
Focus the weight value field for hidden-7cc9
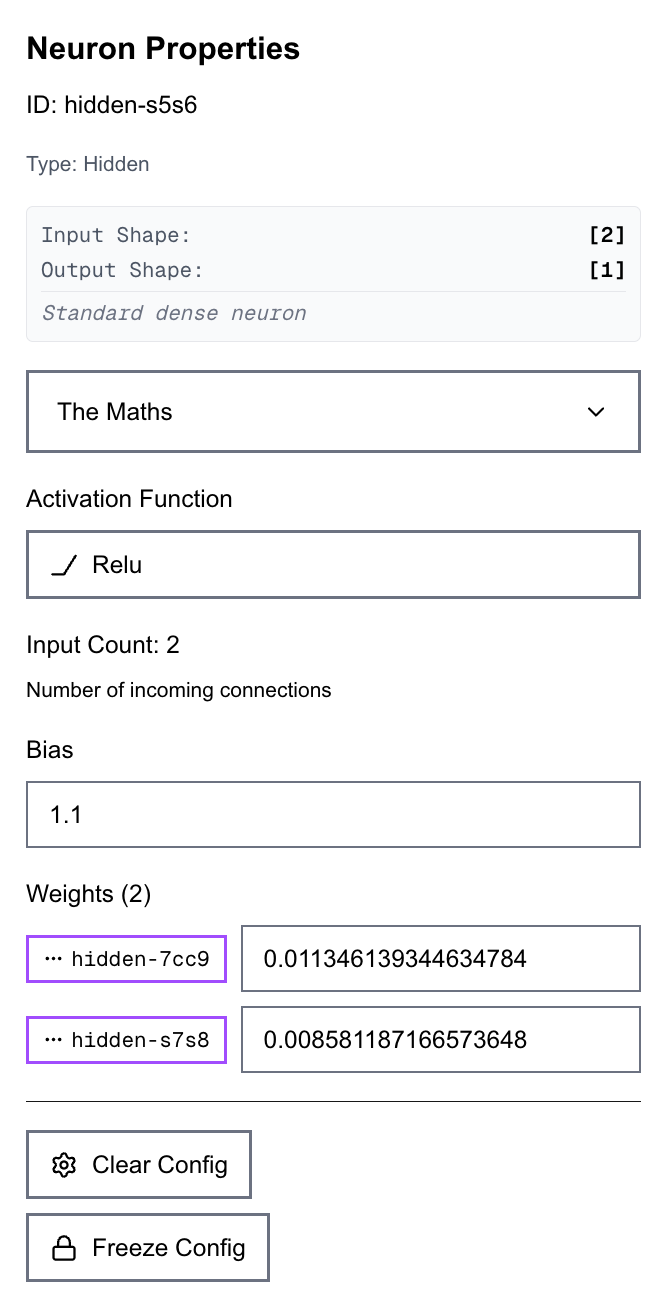440,959
